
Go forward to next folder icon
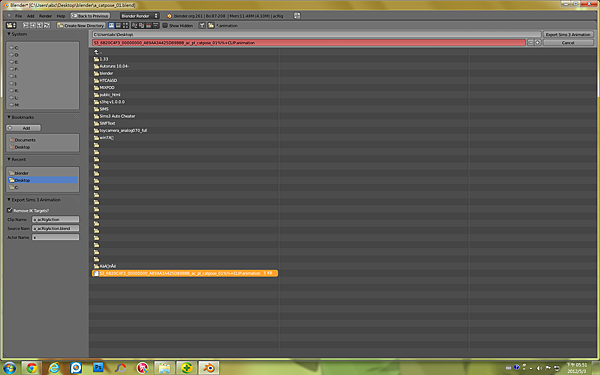33,25
